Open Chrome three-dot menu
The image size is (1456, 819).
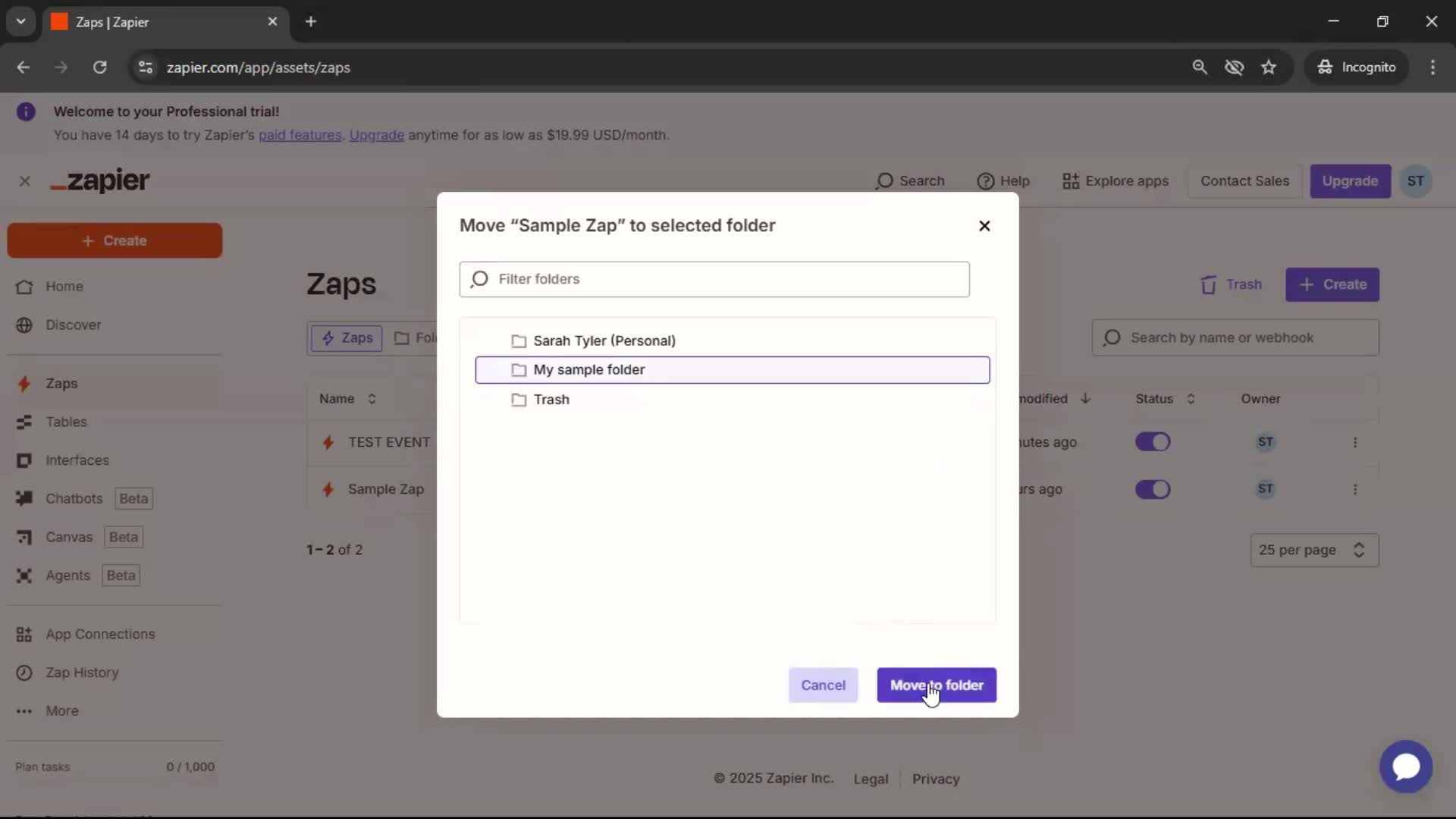1432,67
